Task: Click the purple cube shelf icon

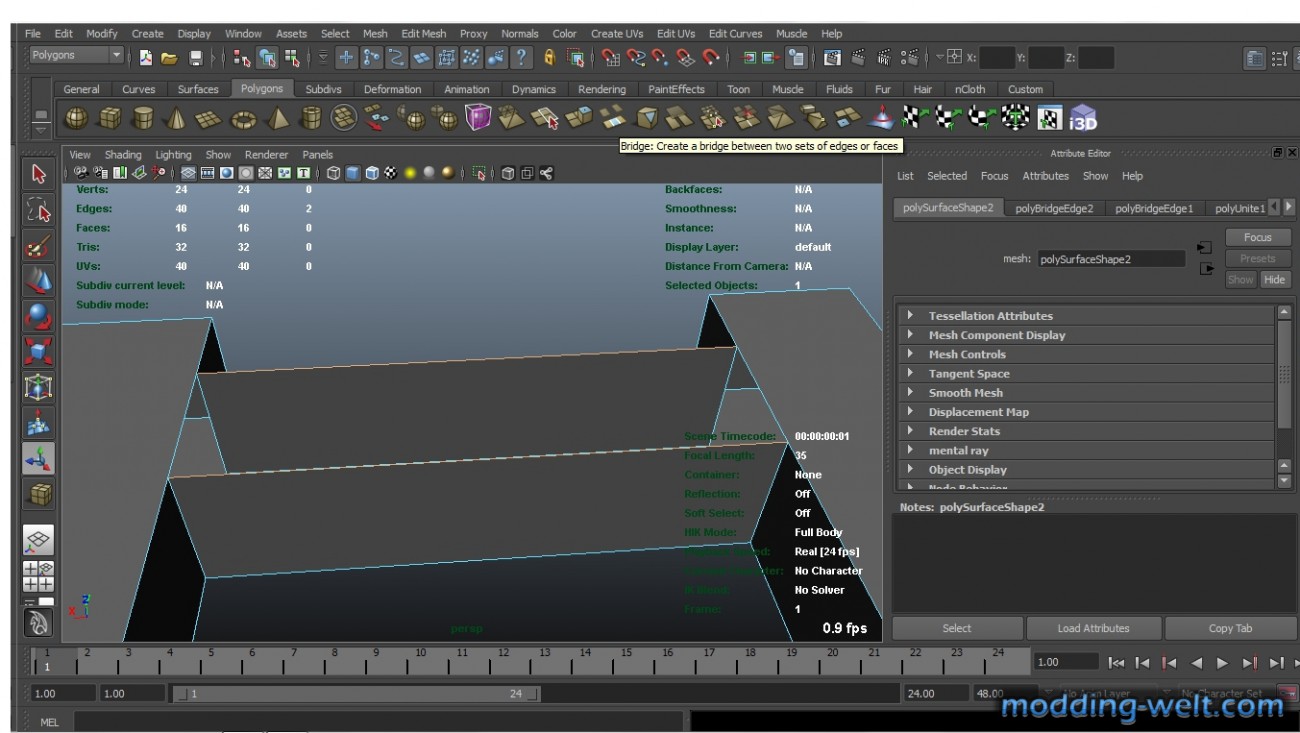Action: click(x=478, y=119)
